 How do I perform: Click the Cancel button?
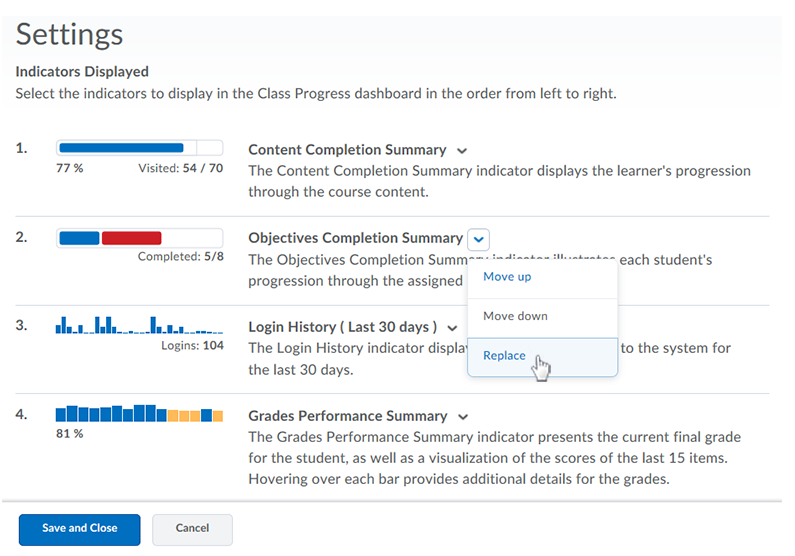(192, 528)
